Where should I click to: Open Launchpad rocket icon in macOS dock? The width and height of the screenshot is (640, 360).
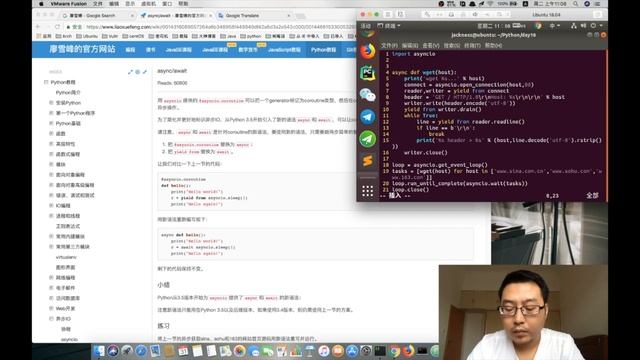click(127, 351)
